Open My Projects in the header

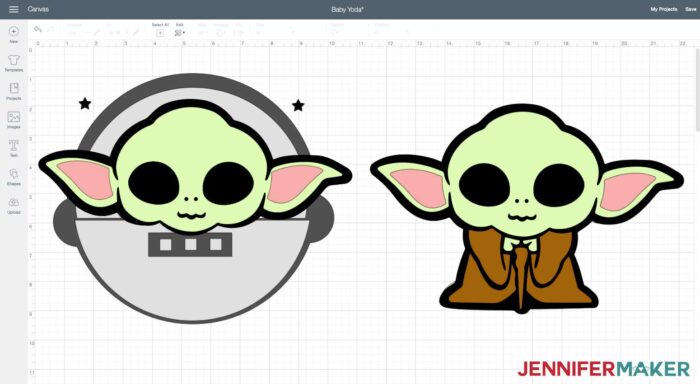[663, 9]
